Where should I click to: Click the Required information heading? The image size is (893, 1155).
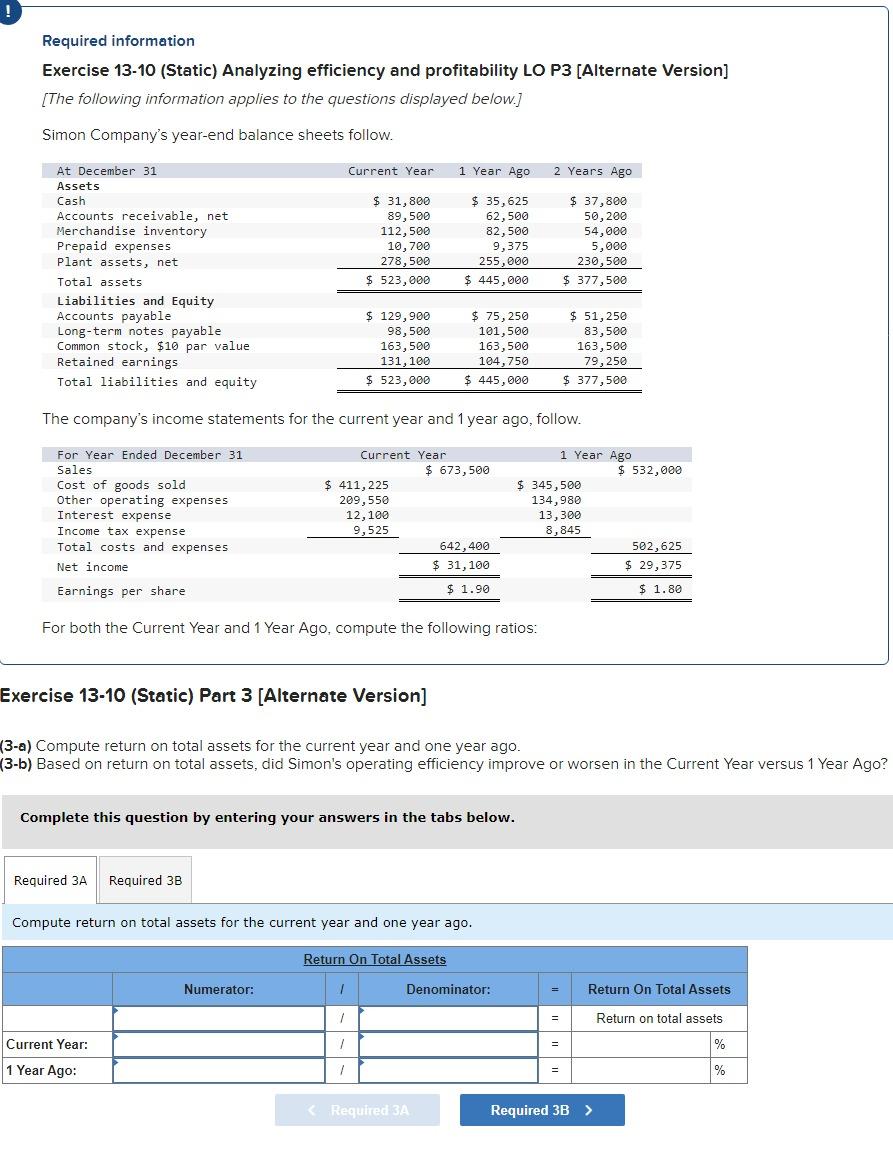coord(118,40)
